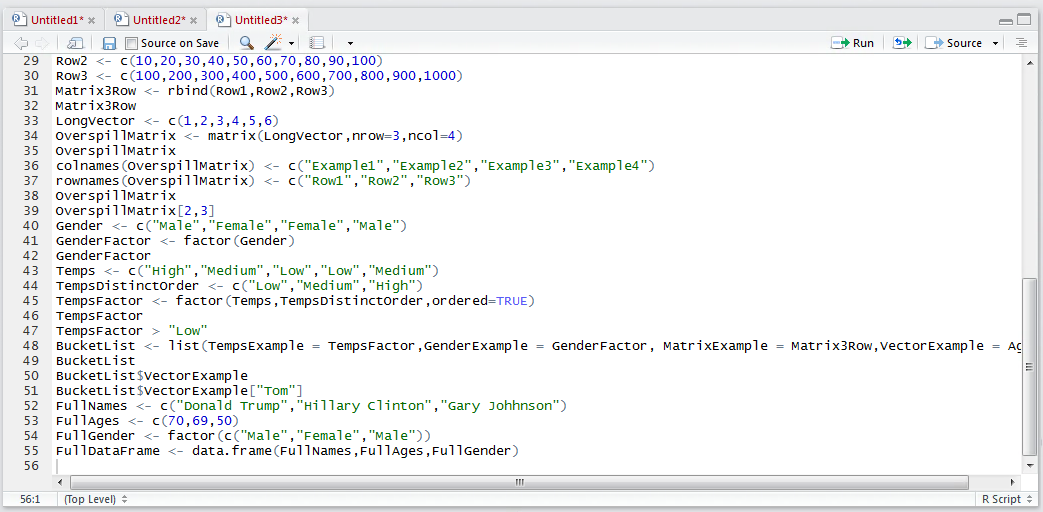
Task: Click the BucketList <- list( line
Action: pyautogui.click(x=536, y=346)
